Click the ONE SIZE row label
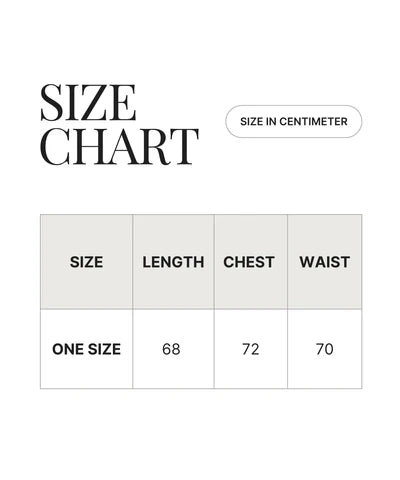Viewport: 400px width, 480px height. point(86,349)
